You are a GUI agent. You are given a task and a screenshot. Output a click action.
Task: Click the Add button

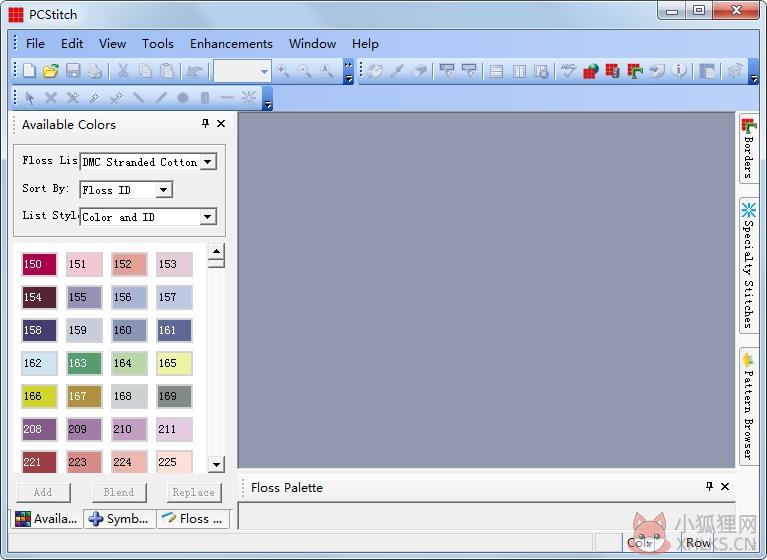43,492
